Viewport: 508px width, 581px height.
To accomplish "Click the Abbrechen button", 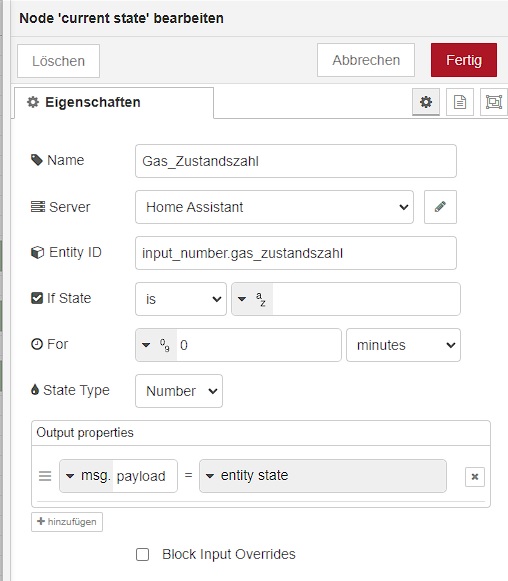I will point(366,60).
